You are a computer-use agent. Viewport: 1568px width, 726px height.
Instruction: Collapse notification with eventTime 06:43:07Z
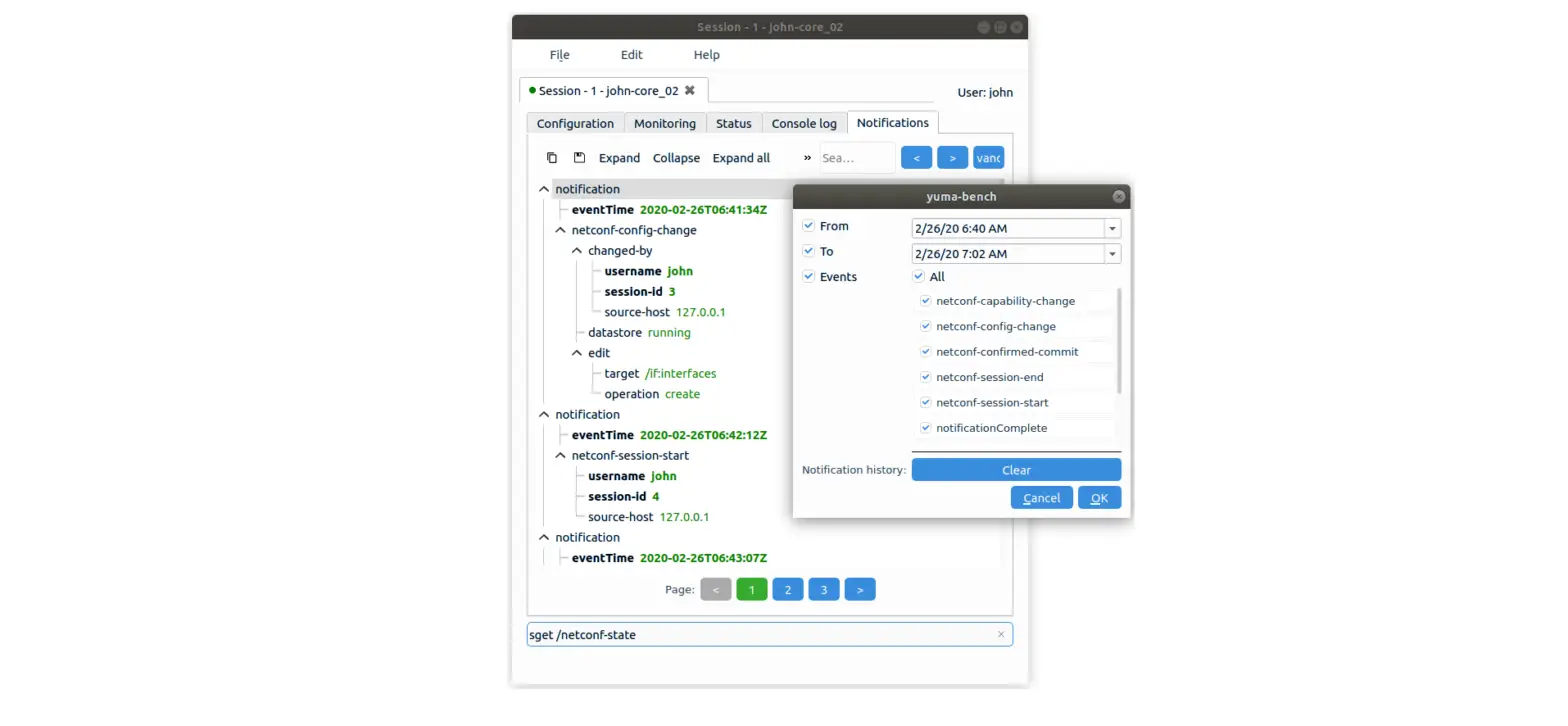point(544,537)
